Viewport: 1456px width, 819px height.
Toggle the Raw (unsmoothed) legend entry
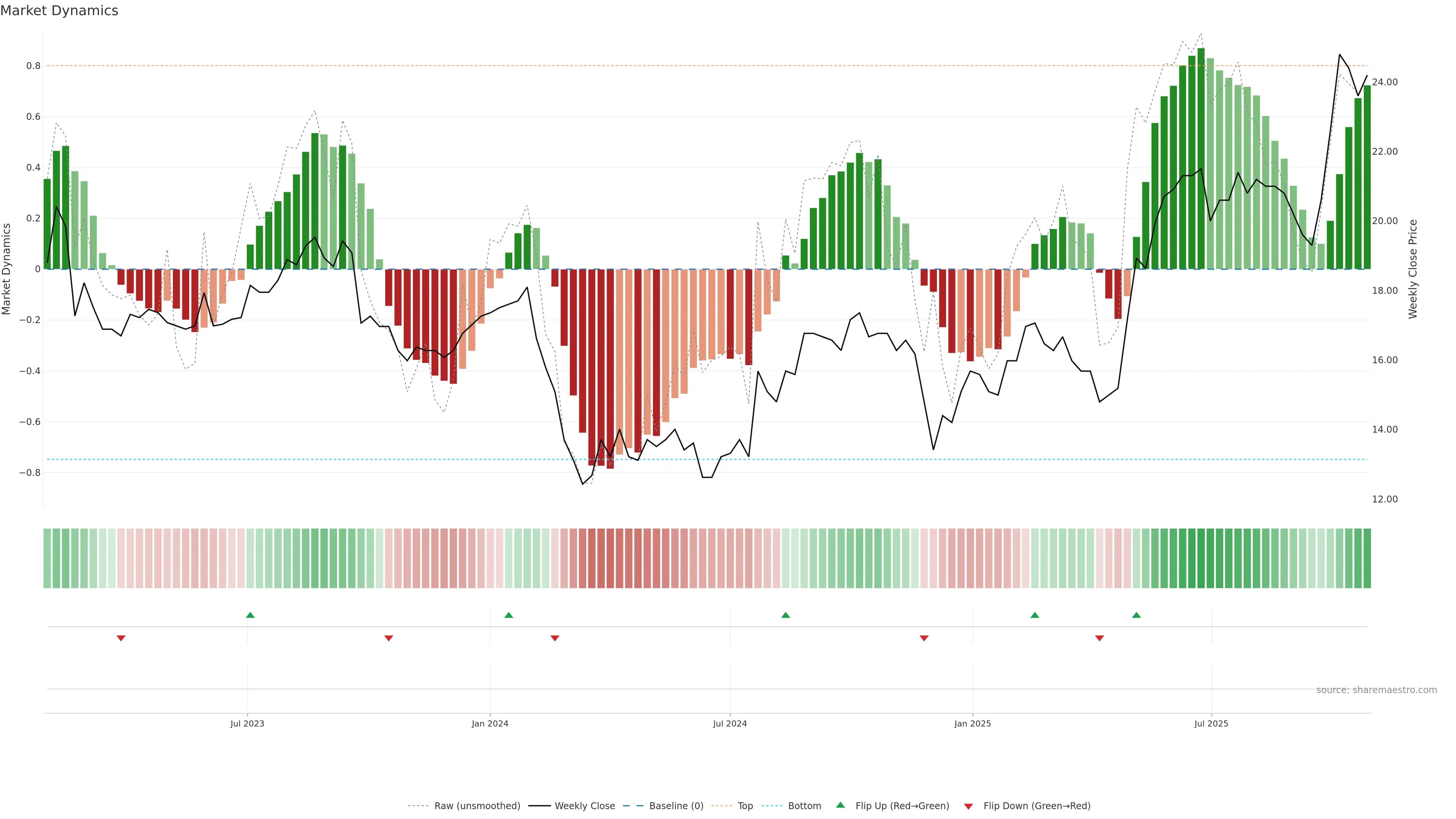click(x=477, y=806)
